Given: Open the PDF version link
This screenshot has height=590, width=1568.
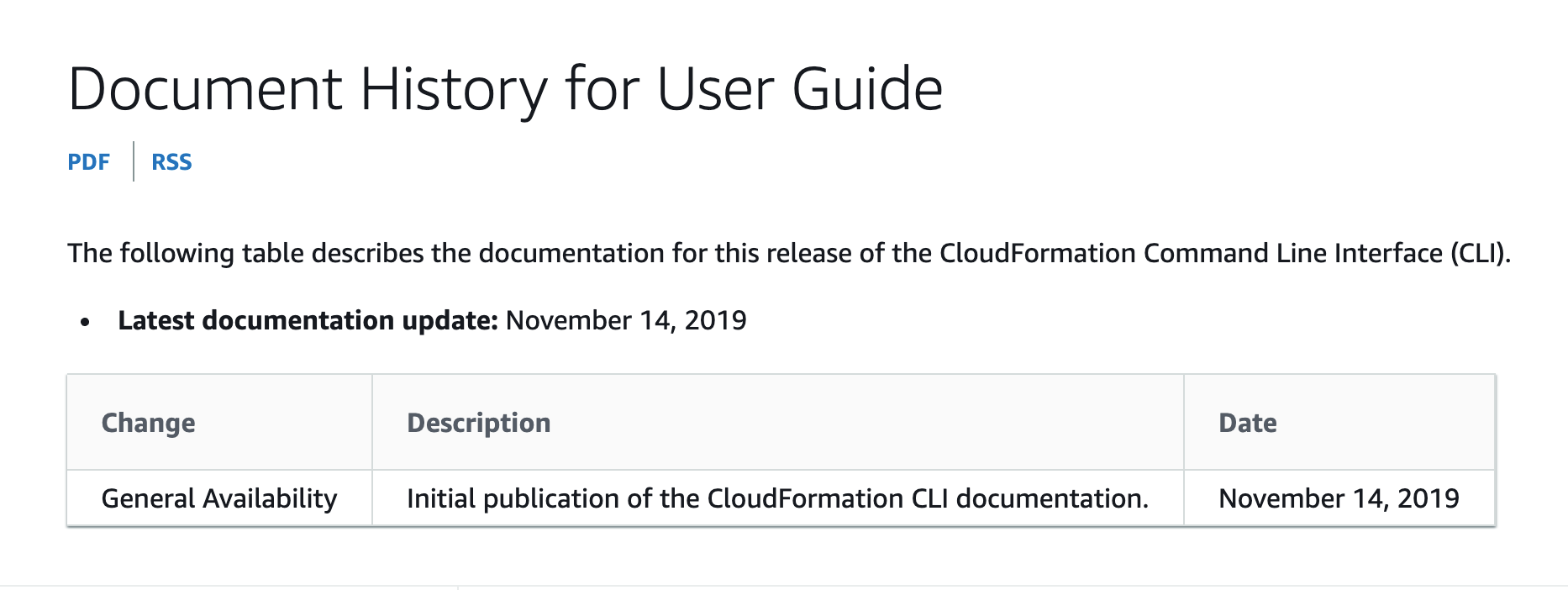Looking at the screenshot, I should point(88,162).
